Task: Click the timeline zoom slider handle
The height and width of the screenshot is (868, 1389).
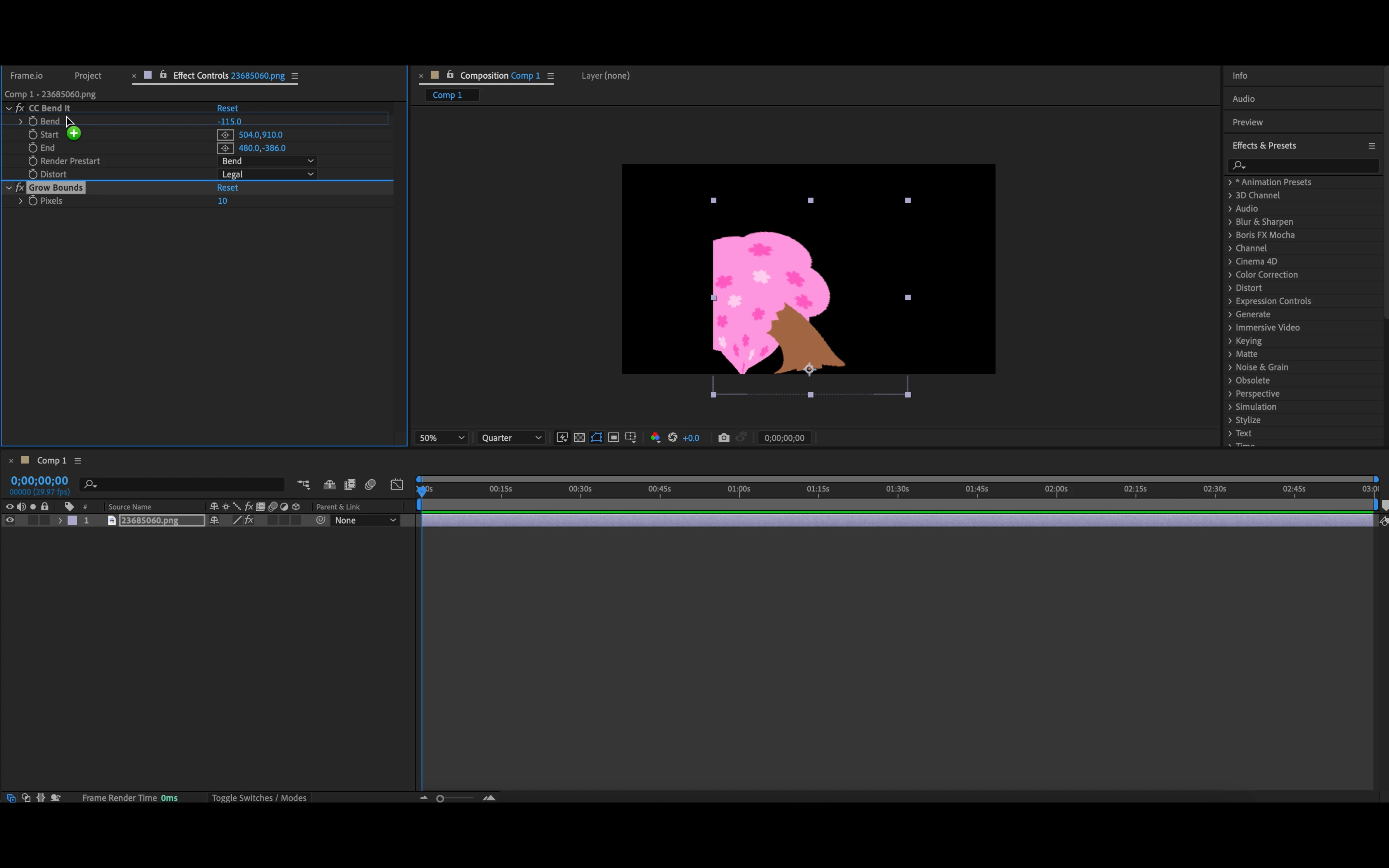Action: pos(440,799)
